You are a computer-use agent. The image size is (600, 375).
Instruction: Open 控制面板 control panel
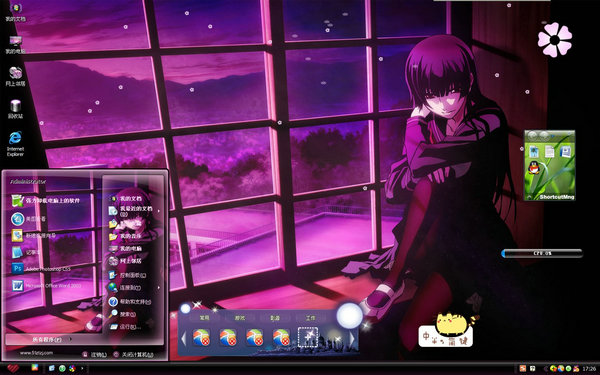pos(128,275)
